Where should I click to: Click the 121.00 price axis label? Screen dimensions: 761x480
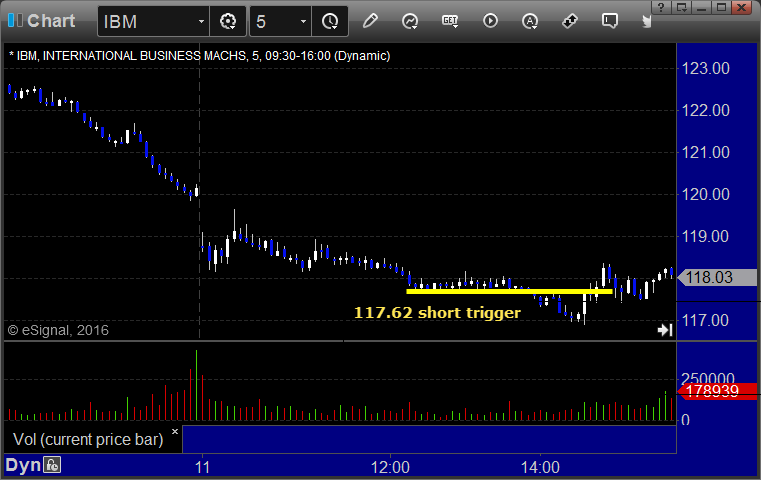tap(706, 152)
